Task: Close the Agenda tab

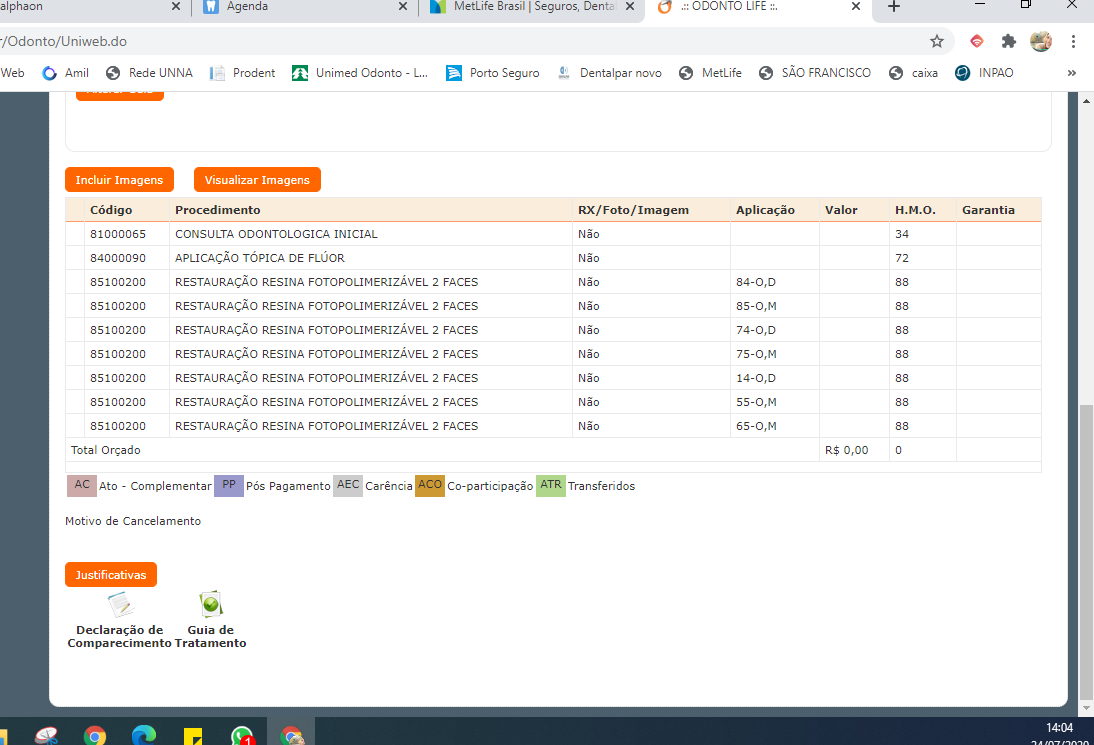Action: [x=403, y=6]
